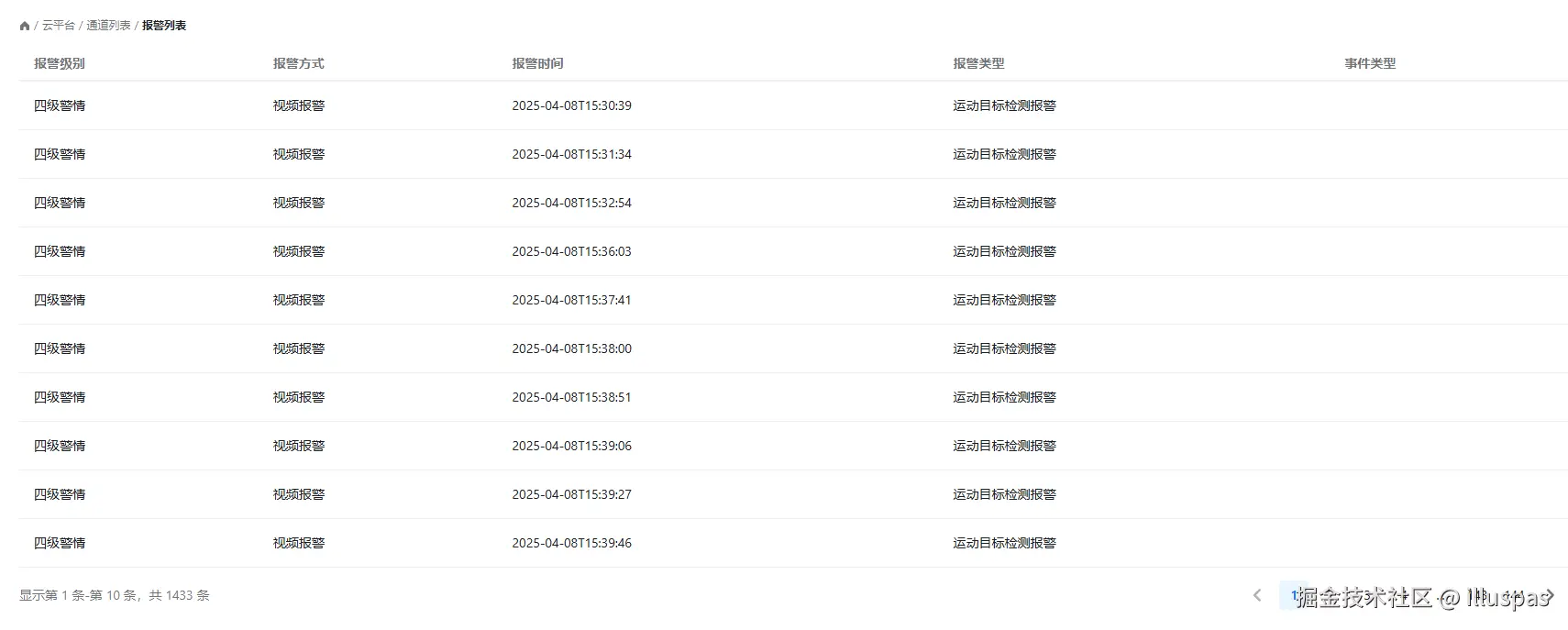Open the 通道列表 breadcrumb link

[x=109, y=26]
